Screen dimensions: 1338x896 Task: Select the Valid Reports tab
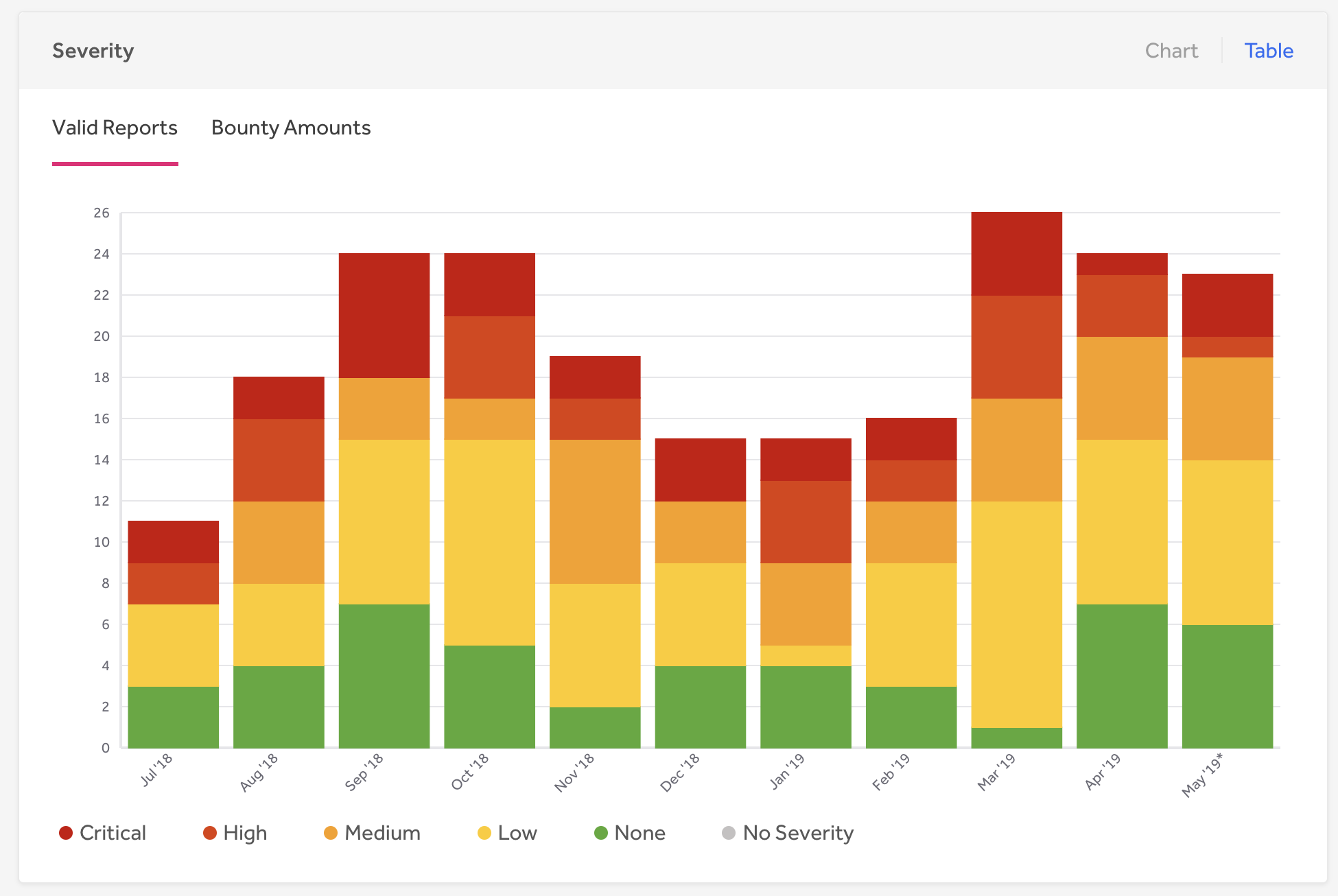tap(115, 128)
